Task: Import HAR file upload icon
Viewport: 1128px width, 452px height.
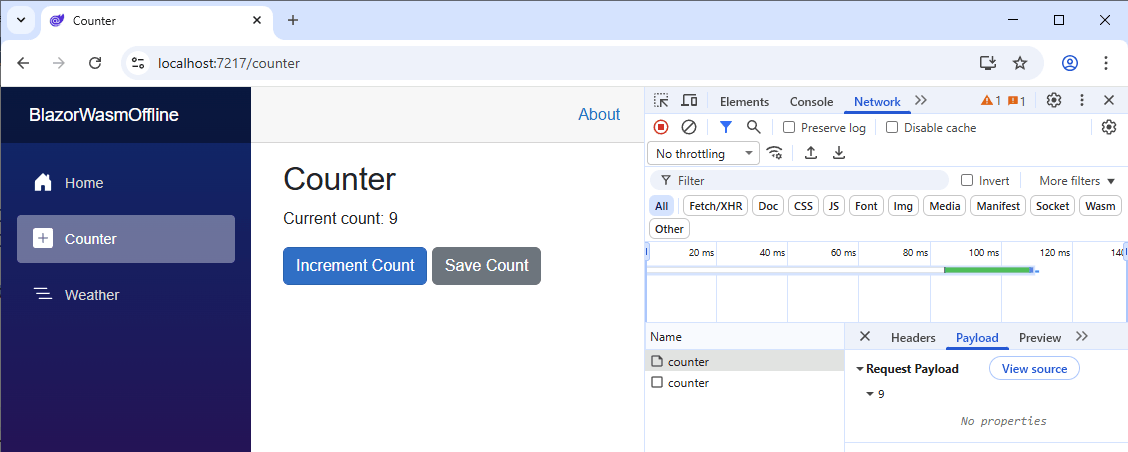Action: (x=811, y=153)
